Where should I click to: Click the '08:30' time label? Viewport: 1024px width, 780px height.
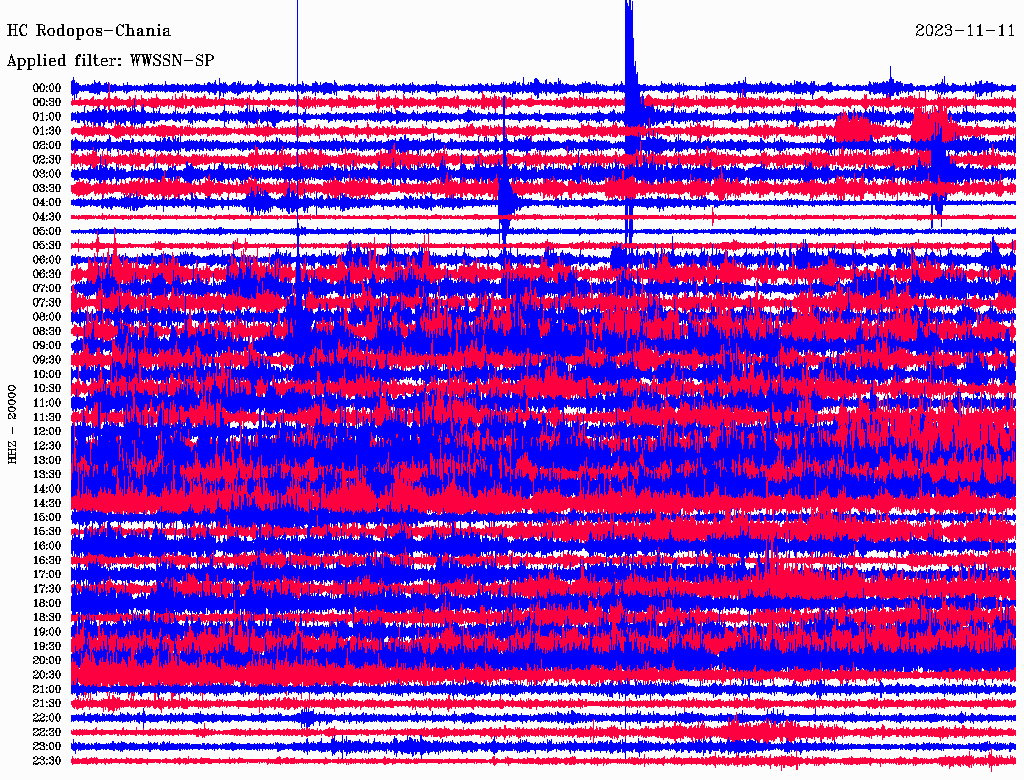point(47,332)
